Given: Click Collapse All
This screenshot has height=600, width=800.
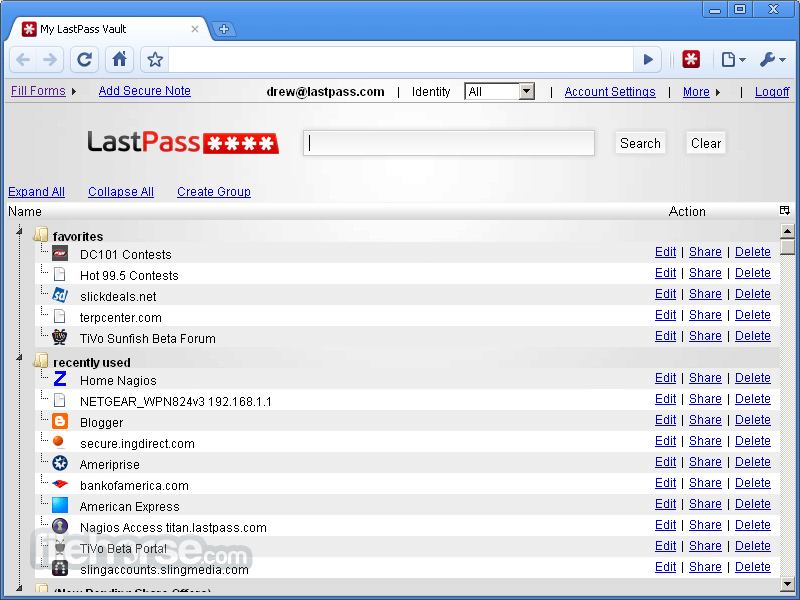Looking at the screenshot, I should [121, 192].
